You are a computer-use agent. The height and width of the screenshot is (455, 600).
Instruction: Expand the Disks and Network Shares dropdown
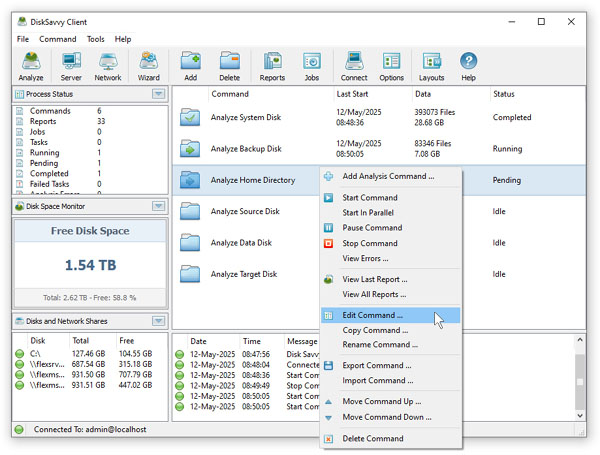(x=158, y=321)
